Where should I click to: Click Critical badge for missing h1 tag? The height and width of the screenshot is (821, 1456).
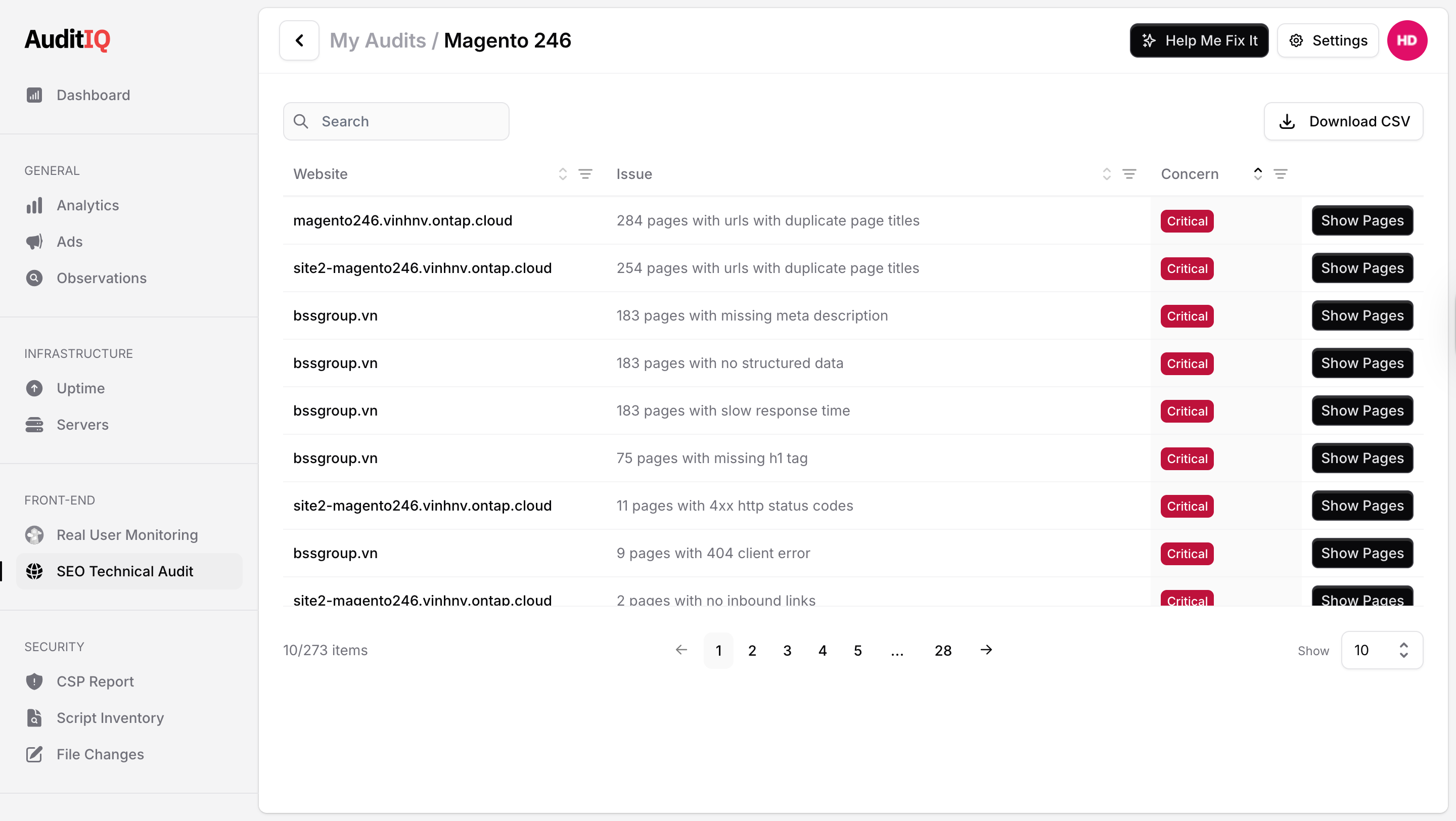(x=1187, y=459)
